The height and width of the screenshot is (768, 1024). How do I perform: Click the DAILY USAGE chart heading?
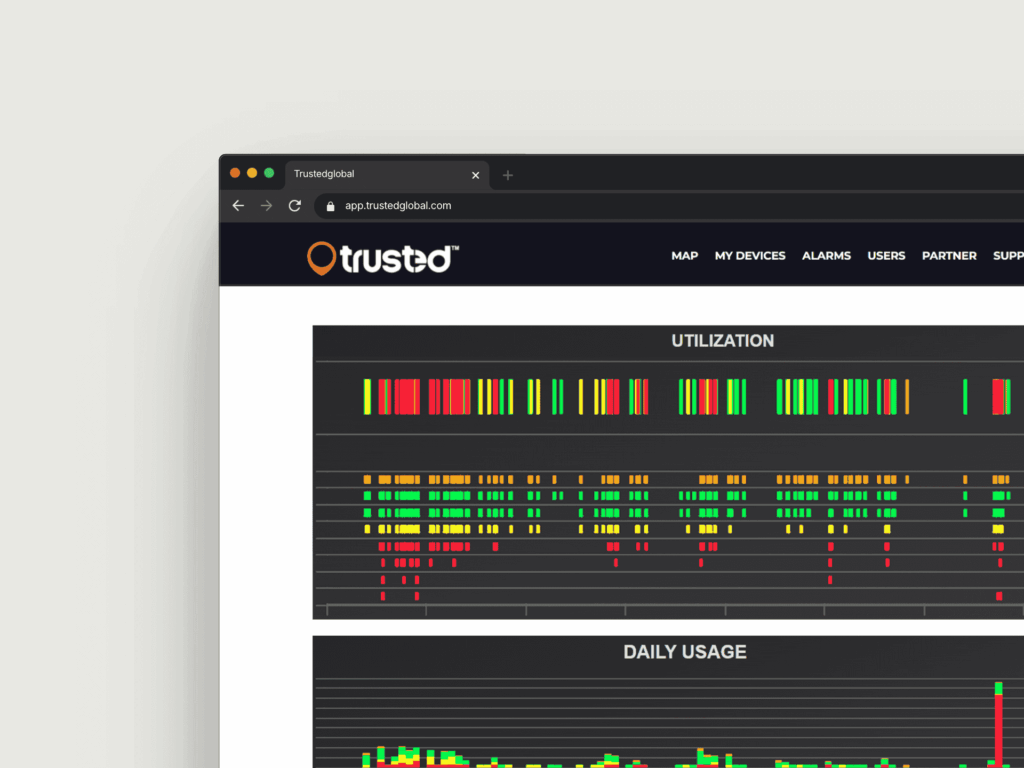pyautogui.click(x=685, y=652)
